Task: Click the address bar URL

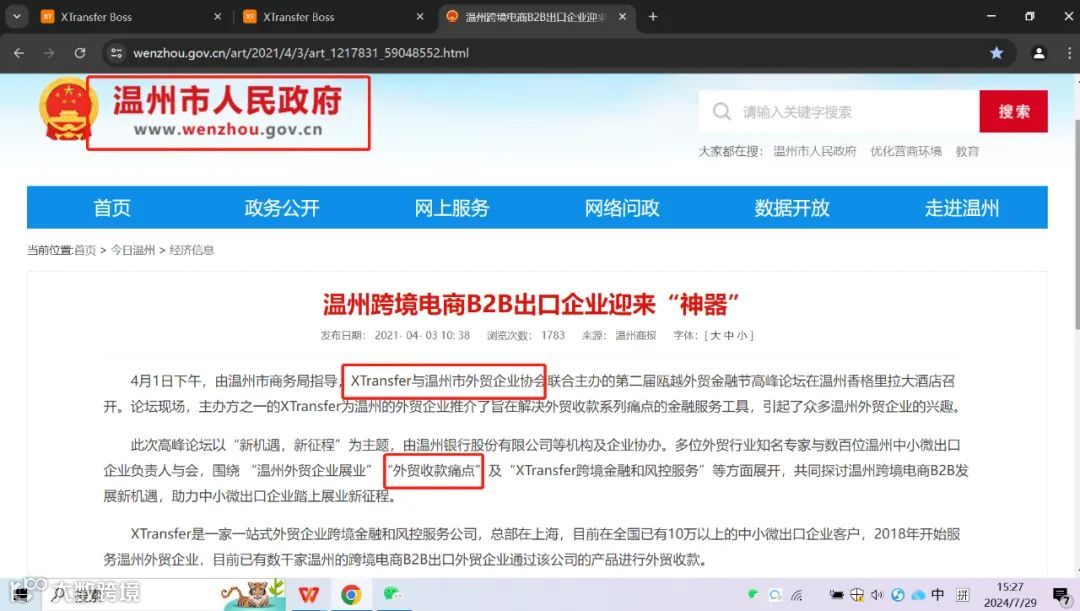Action: 301,53
